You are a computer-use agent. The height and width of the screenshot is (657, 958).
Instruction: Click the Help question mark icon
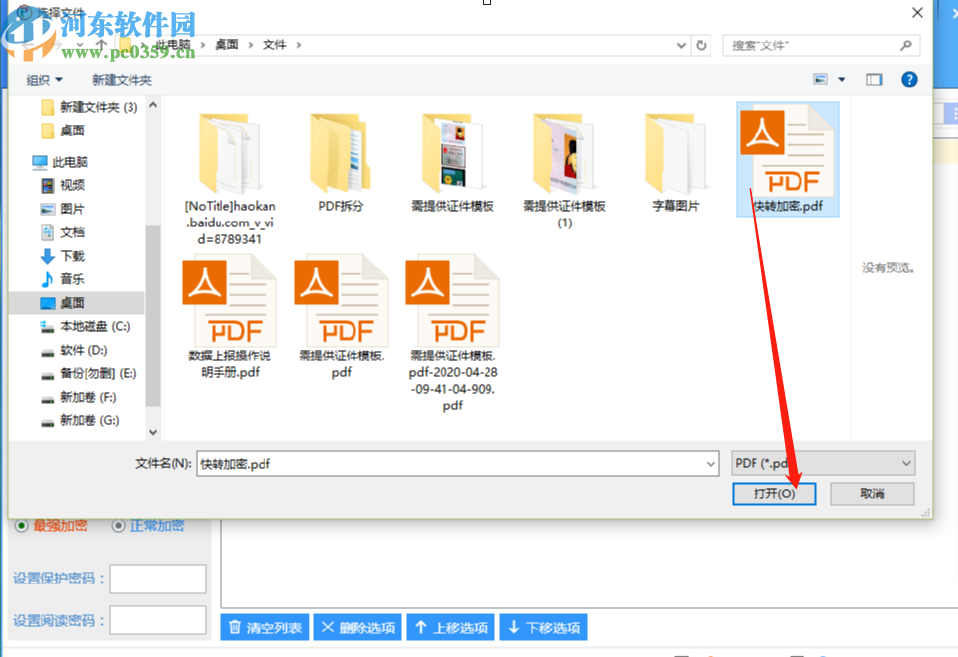(908, 79)
